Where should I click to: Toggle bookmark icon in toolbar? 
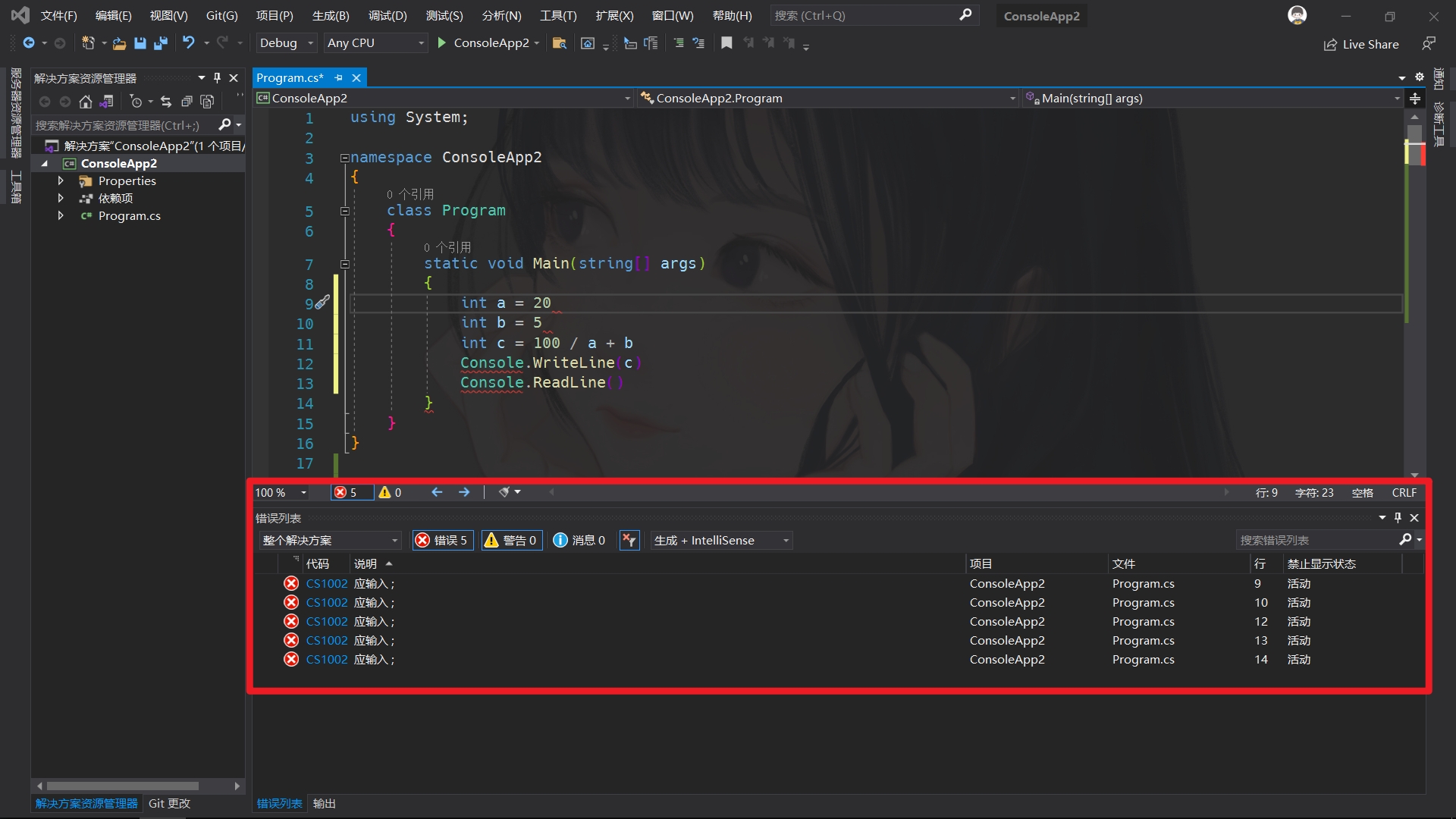click(x=726, y=43)
